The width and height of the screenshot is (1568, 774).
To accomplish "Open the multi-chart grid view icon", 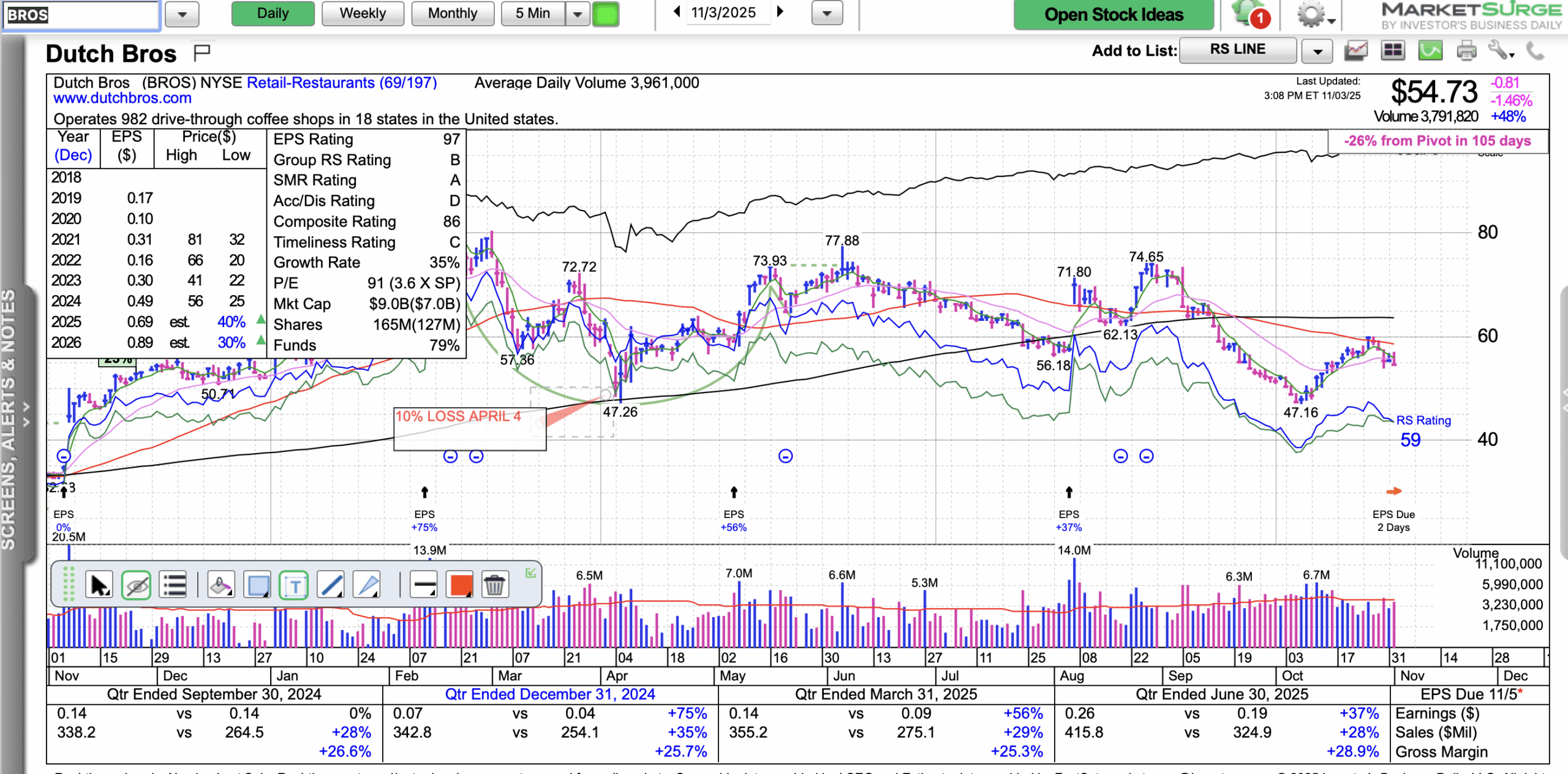I will pyautogui.click(x=1393, y=51).
